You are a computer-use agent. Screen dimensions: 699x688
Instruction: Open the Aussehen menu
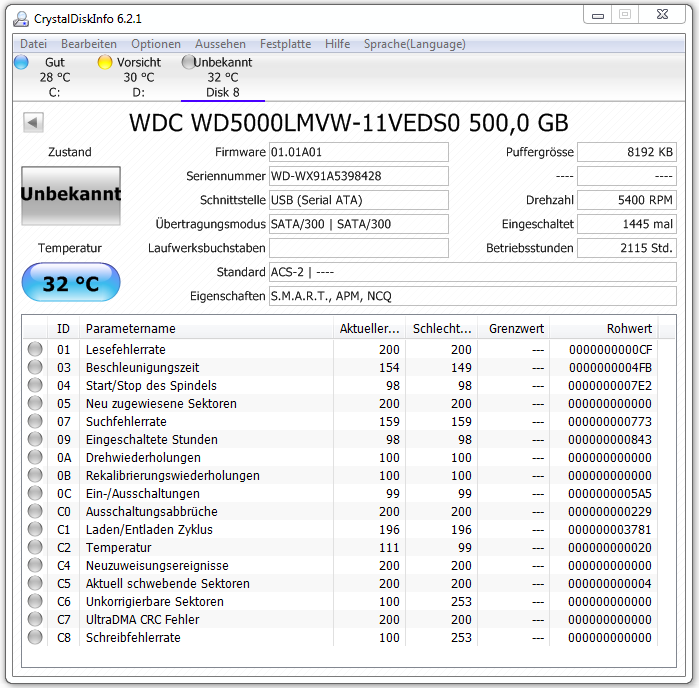click(x=220, y=44)
